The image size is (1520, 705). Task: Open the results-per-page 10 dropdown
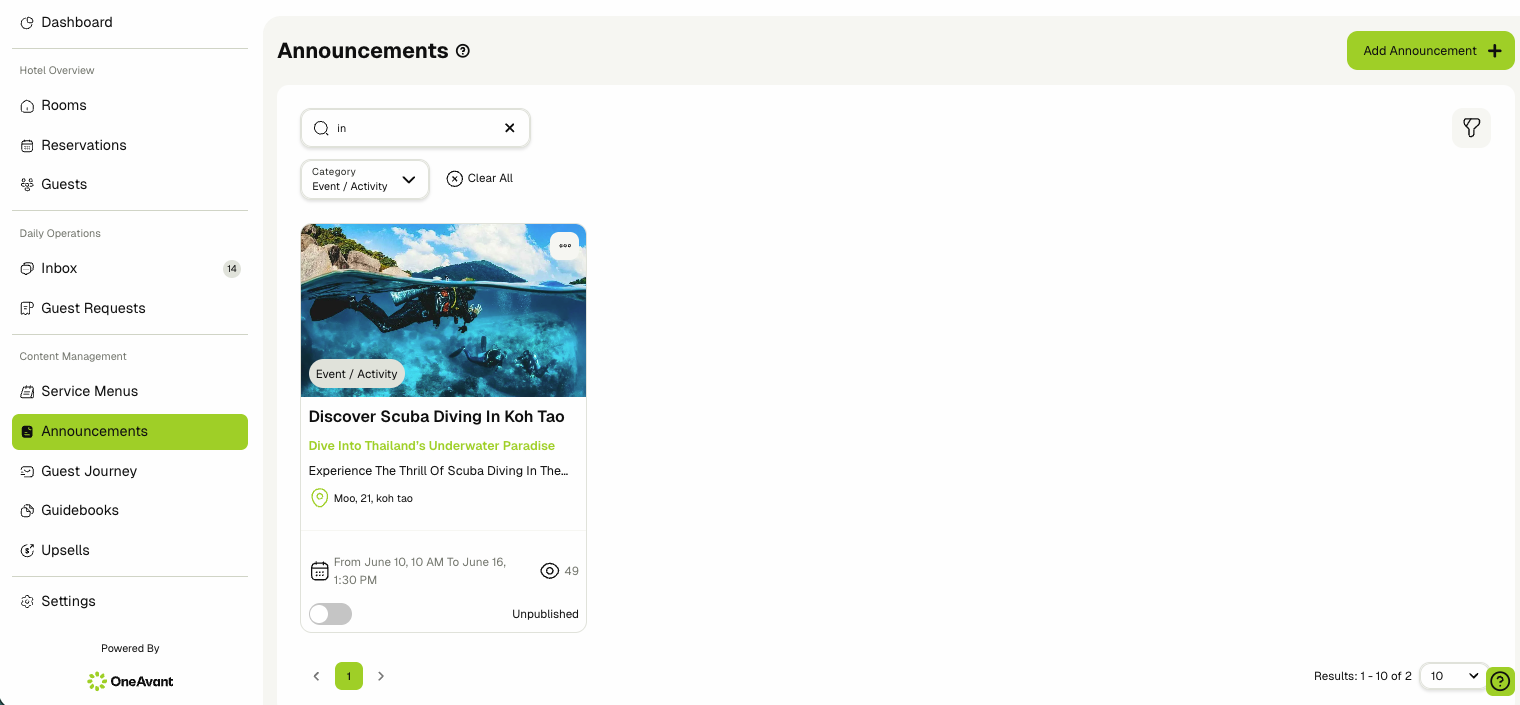[1455, 676]
